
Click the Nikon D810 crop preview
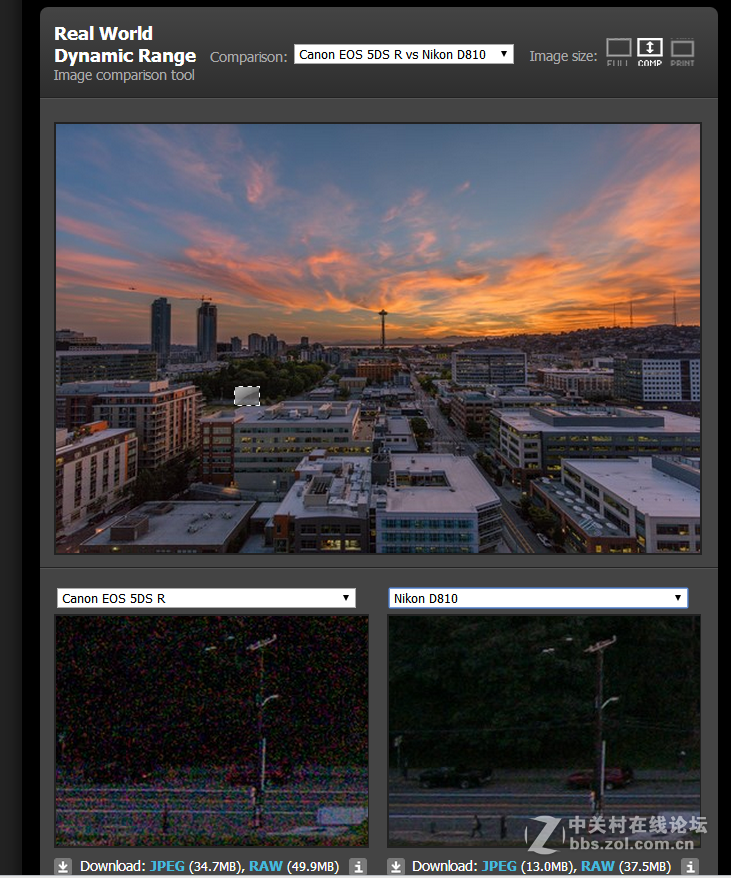543,730
